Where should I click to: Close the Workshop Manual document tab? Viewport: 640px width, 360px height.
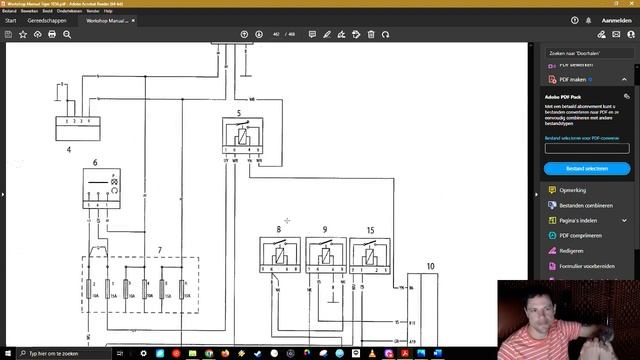click(133, 20)
